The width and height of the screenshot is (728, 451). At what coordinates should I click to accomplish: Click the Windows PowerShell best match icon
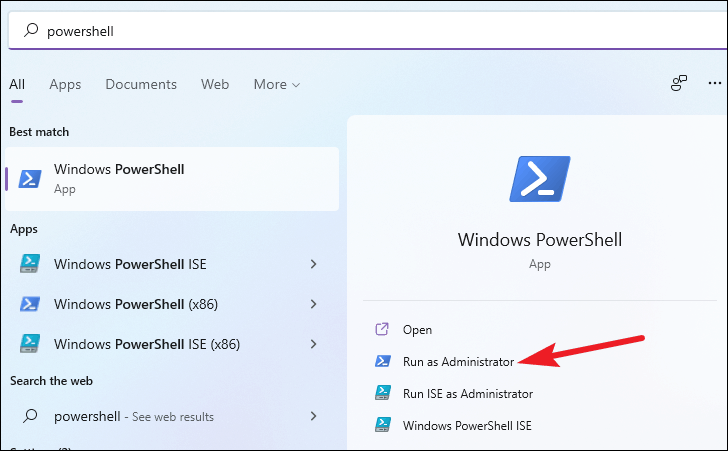[x=30, y=179]
